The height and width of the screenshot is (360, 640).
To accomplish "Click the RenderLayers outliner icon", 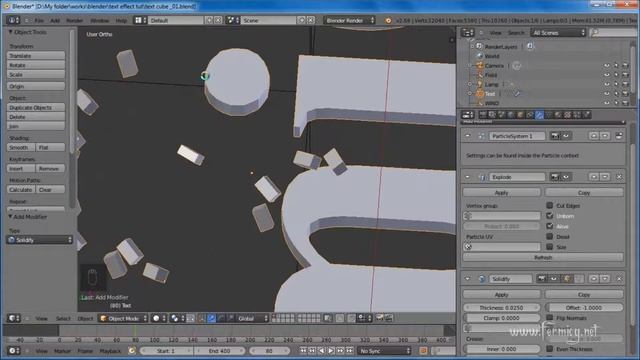I will click(479, 47).
